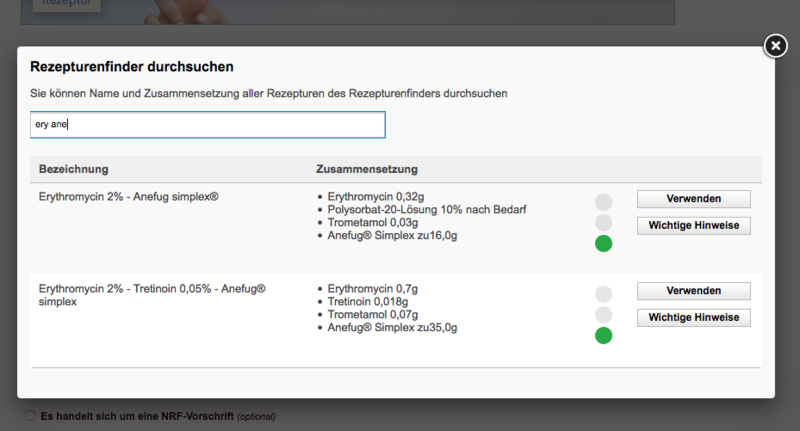
Task: Click the top gray status light in first row
Action: [x=603, y=202]
